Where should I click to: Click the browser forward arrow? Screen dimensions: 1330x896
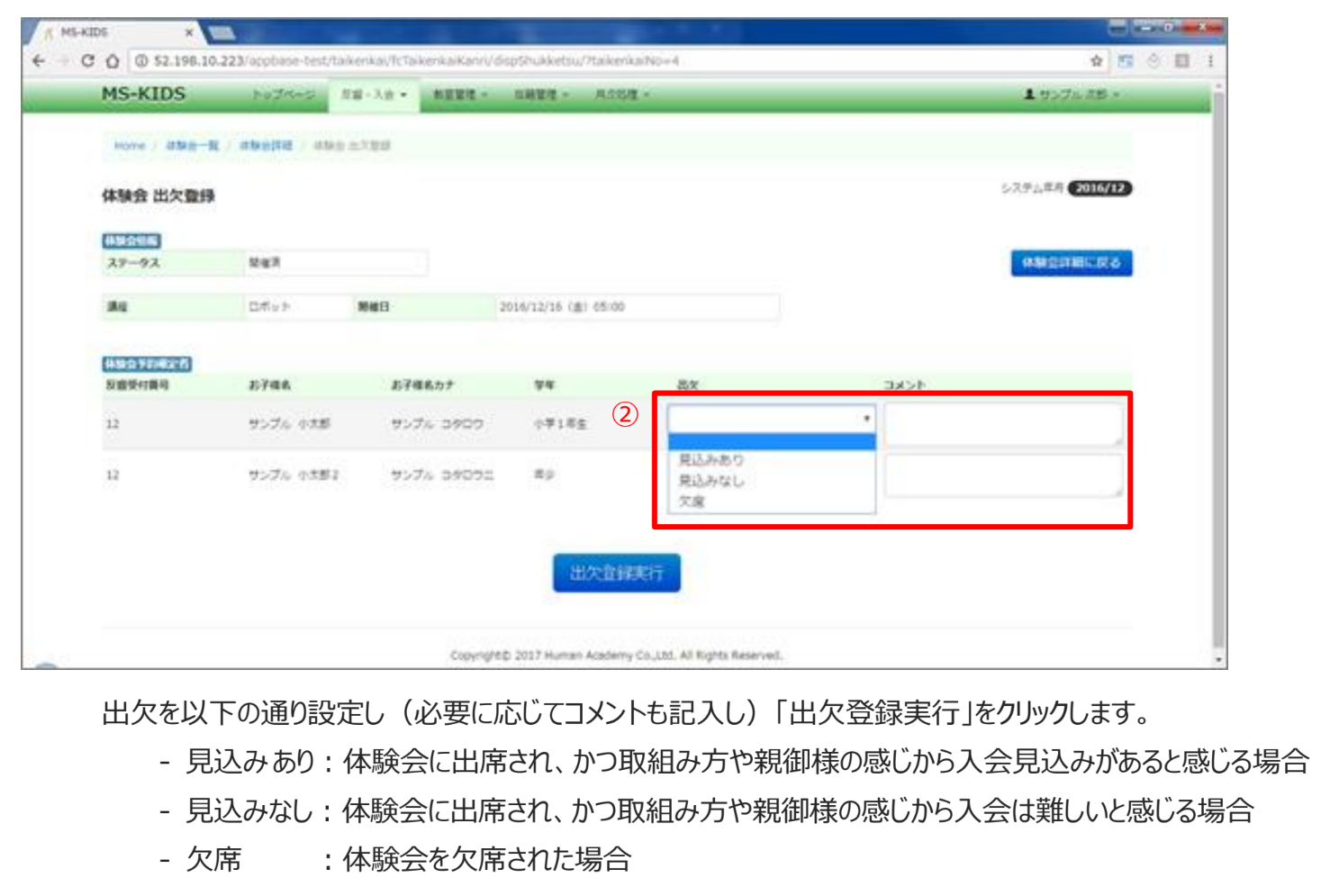[x=63, y=61]
